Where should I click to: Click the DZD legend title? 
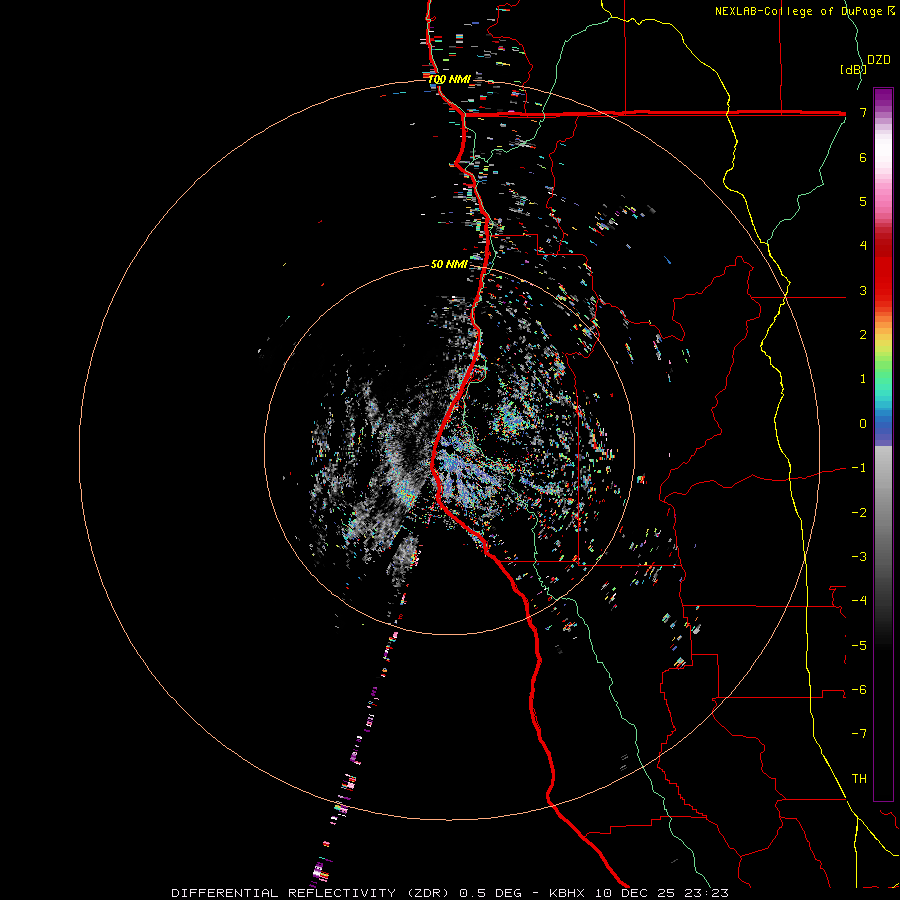click(x=879, y=60)
